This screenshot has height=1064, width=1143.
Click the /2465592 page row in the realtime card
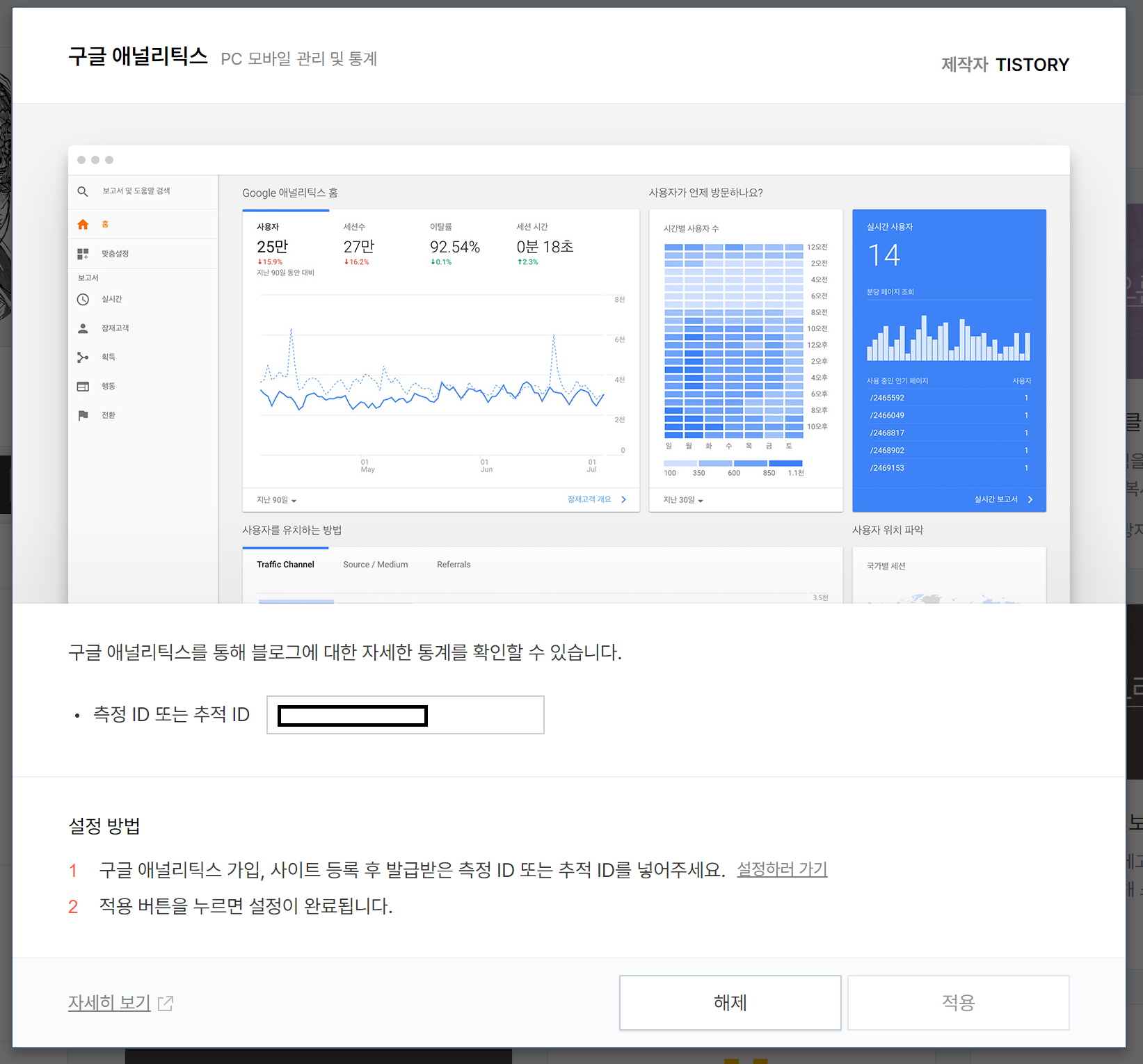coord(949,398)
